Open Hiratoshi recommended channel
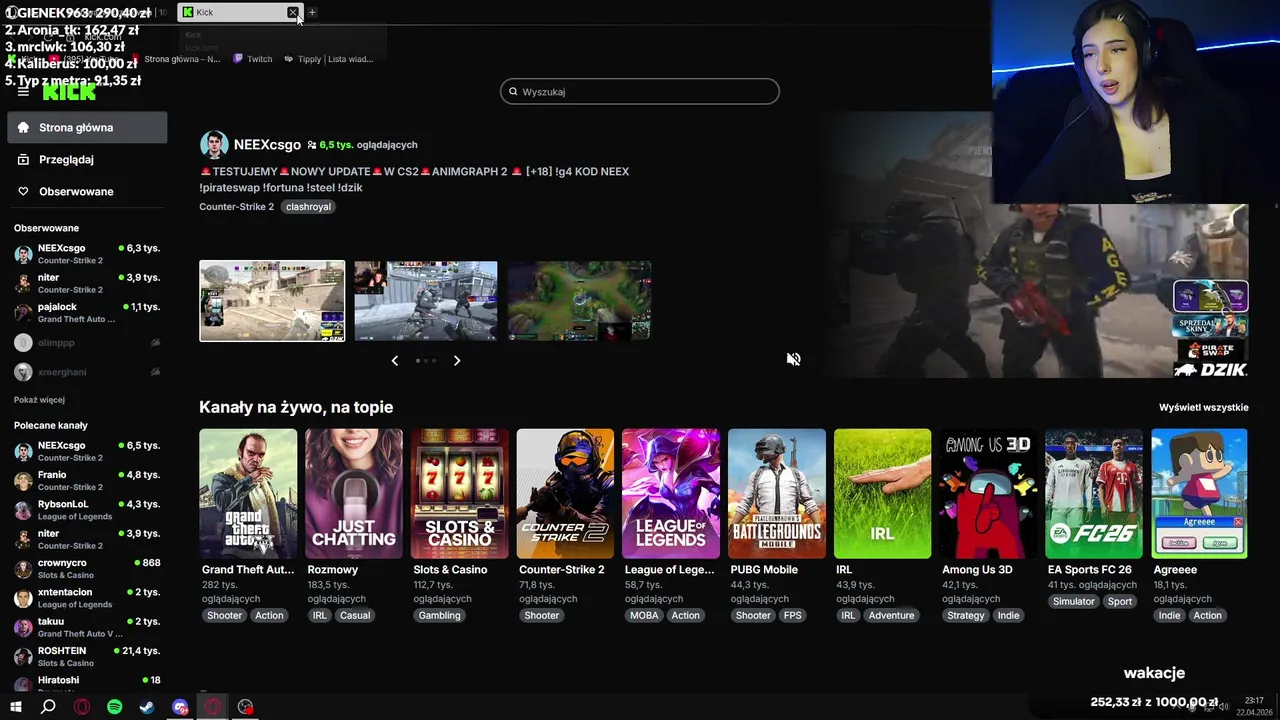Screen dimensions: 1280x720 87,684
